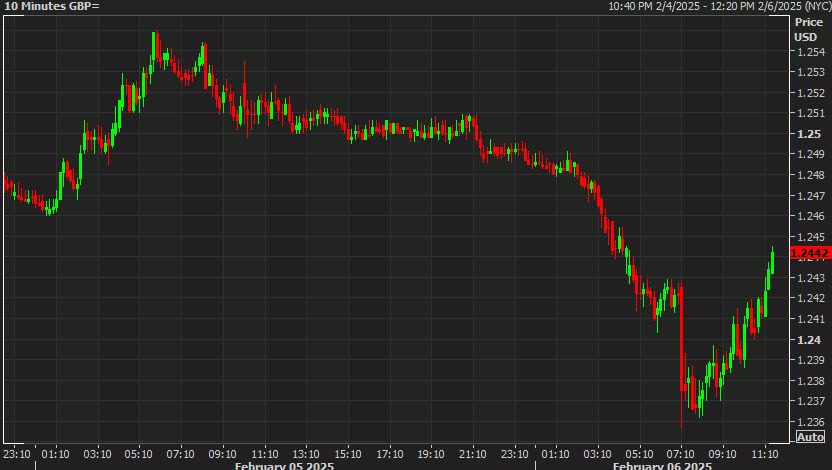832x470 pixels.
Task: Click the 1.245 price axis label
Action: [x=811, y=237]
